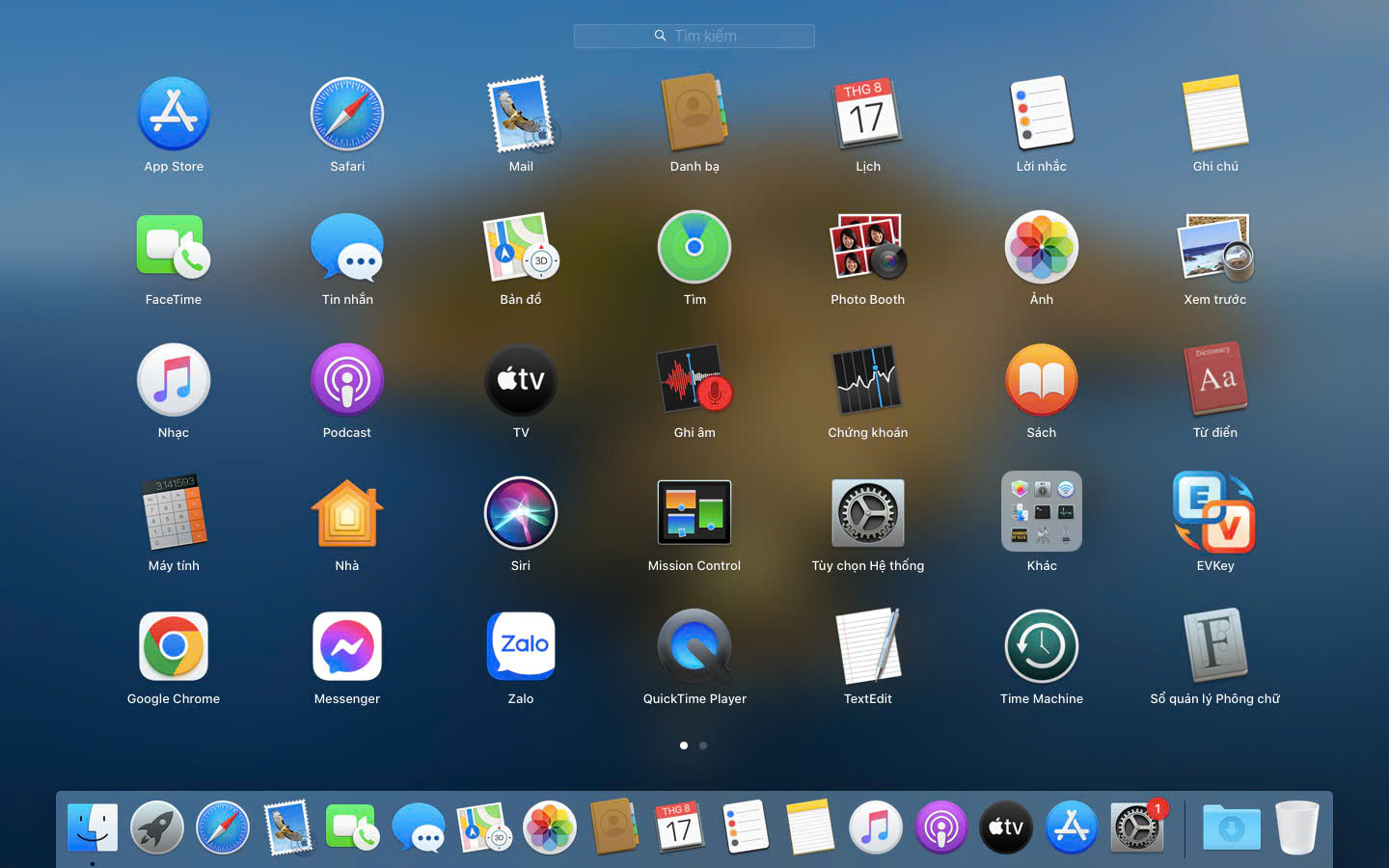This screenshot has width=1389, height=868.
Task: Open the TV app in grid
Action: tap(521, 380)
